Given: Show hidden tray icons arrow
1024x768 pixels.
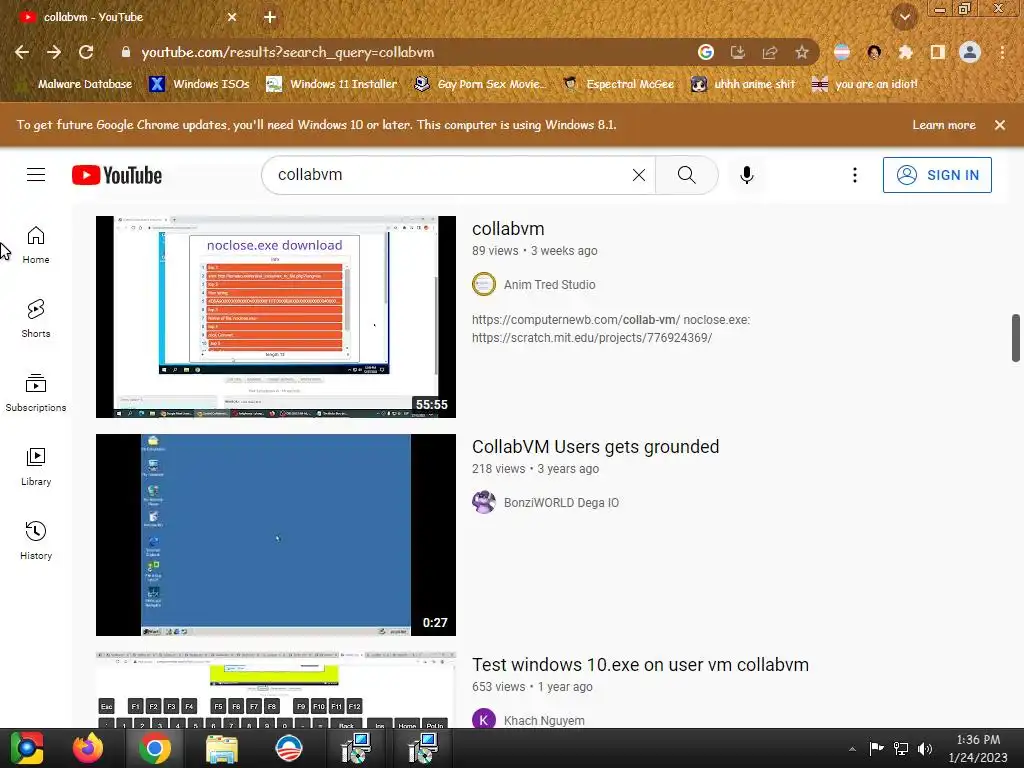Looking at the screenshot, I should tap(852, 749).
